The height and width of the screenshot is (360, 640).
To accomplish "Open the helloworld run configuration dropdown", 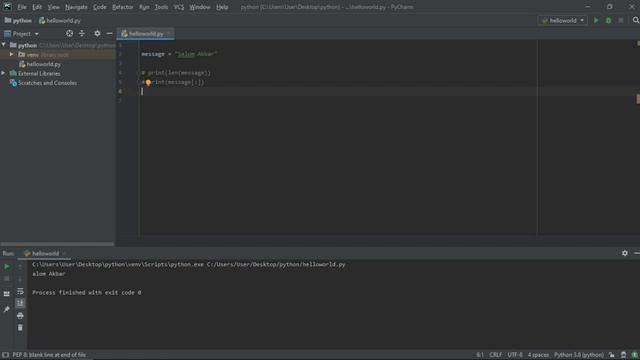I will [x=563, y=20].
